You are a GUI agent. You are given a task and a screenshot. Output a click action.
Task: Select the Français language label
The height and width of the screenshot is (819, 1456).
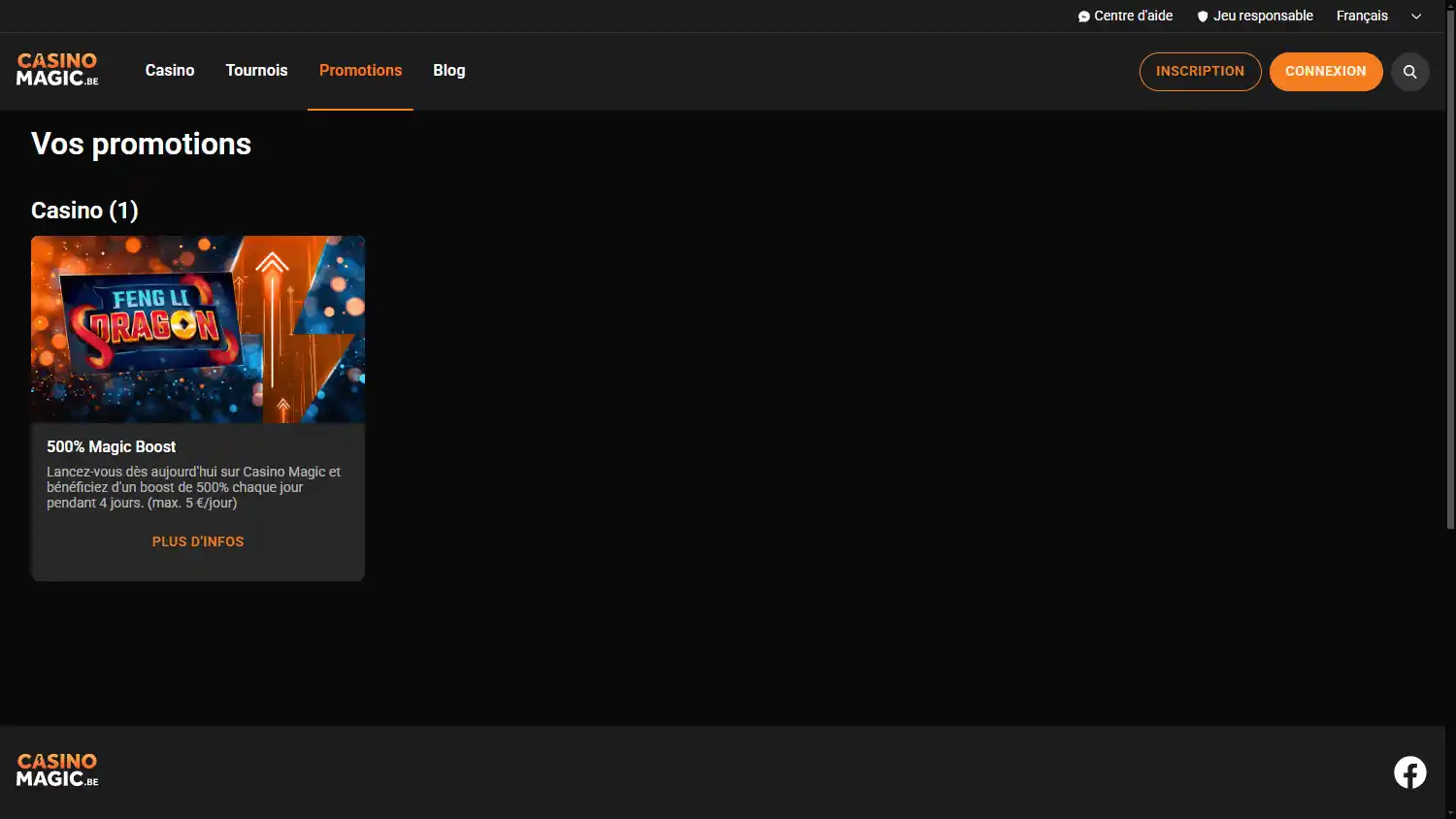click(1362, 16)
